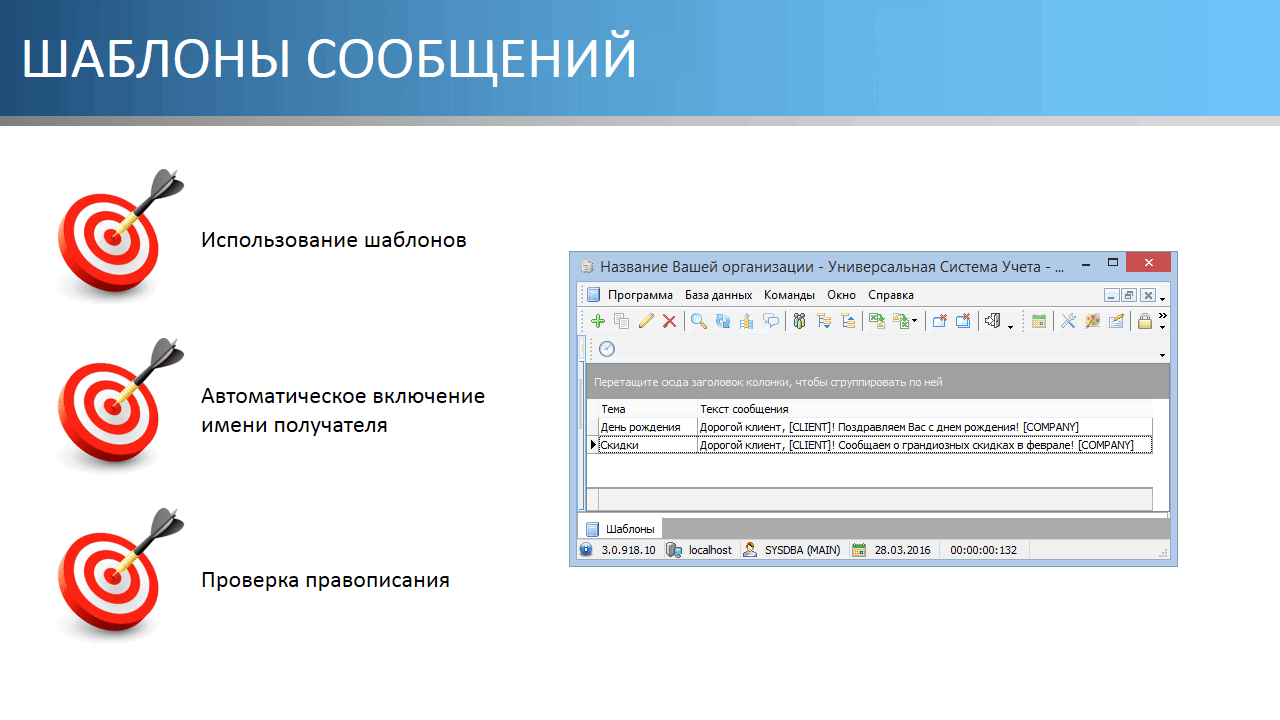Screen dimensions: 1280x720
Task: Click the pencil Edit icon
Action: pos(646,321)
